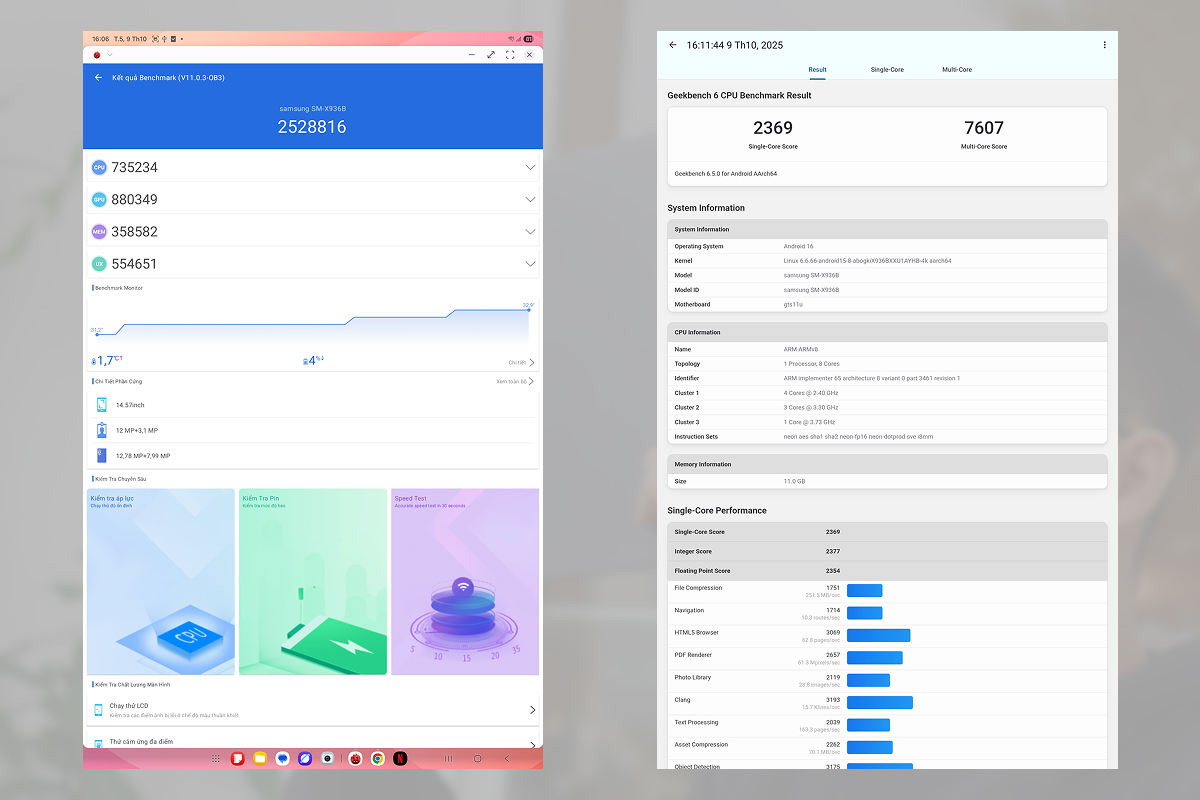Switch to the Multi-Core tab
1200x800 pixels.
click(x=957, y=70)
